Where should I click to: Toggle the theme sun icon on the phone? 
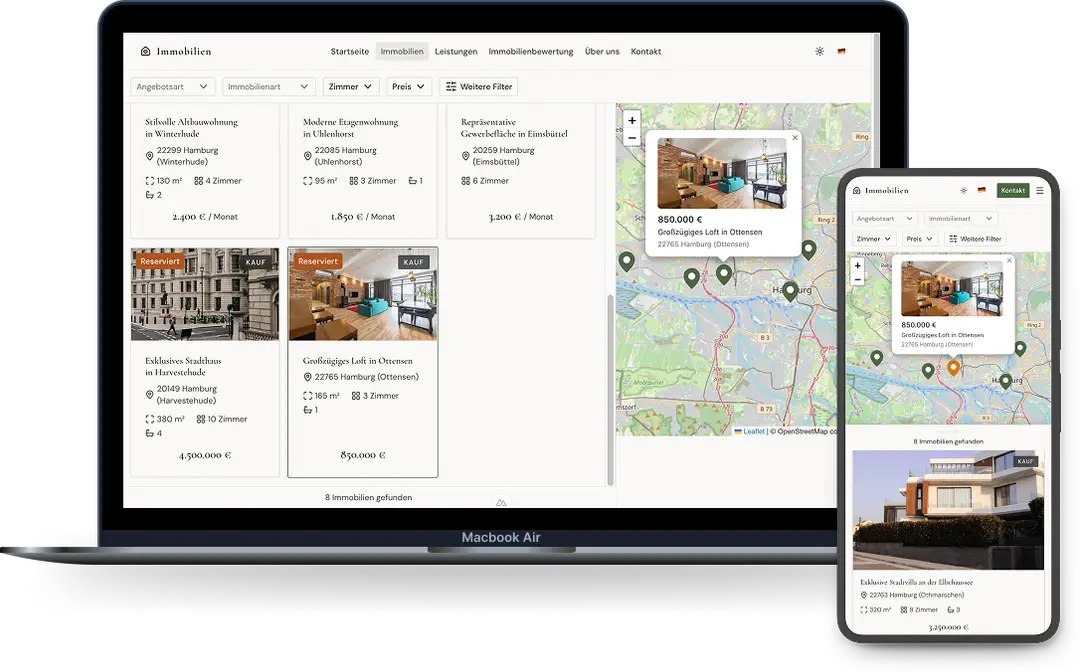tap(963, 190)
